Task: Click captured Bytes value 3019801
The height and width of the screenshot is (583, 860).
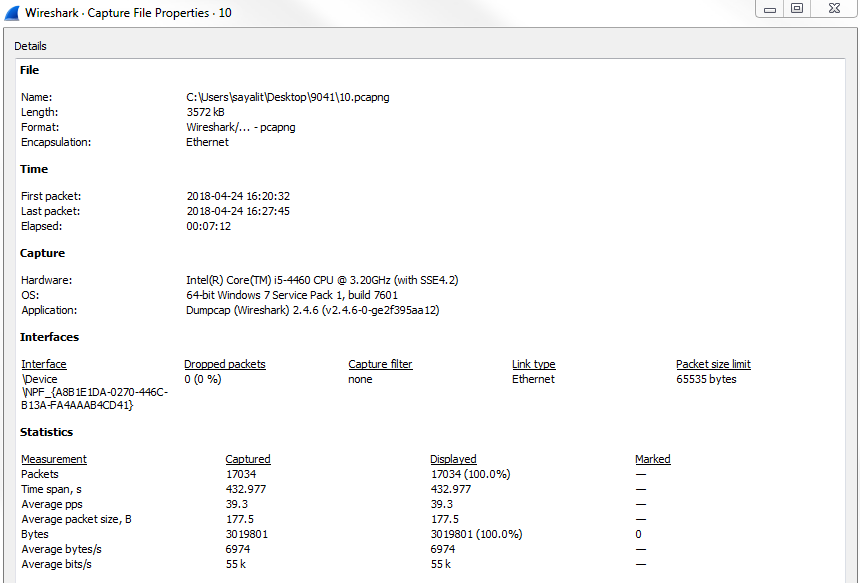Action: pyautogui.click(x=247, y=534)
